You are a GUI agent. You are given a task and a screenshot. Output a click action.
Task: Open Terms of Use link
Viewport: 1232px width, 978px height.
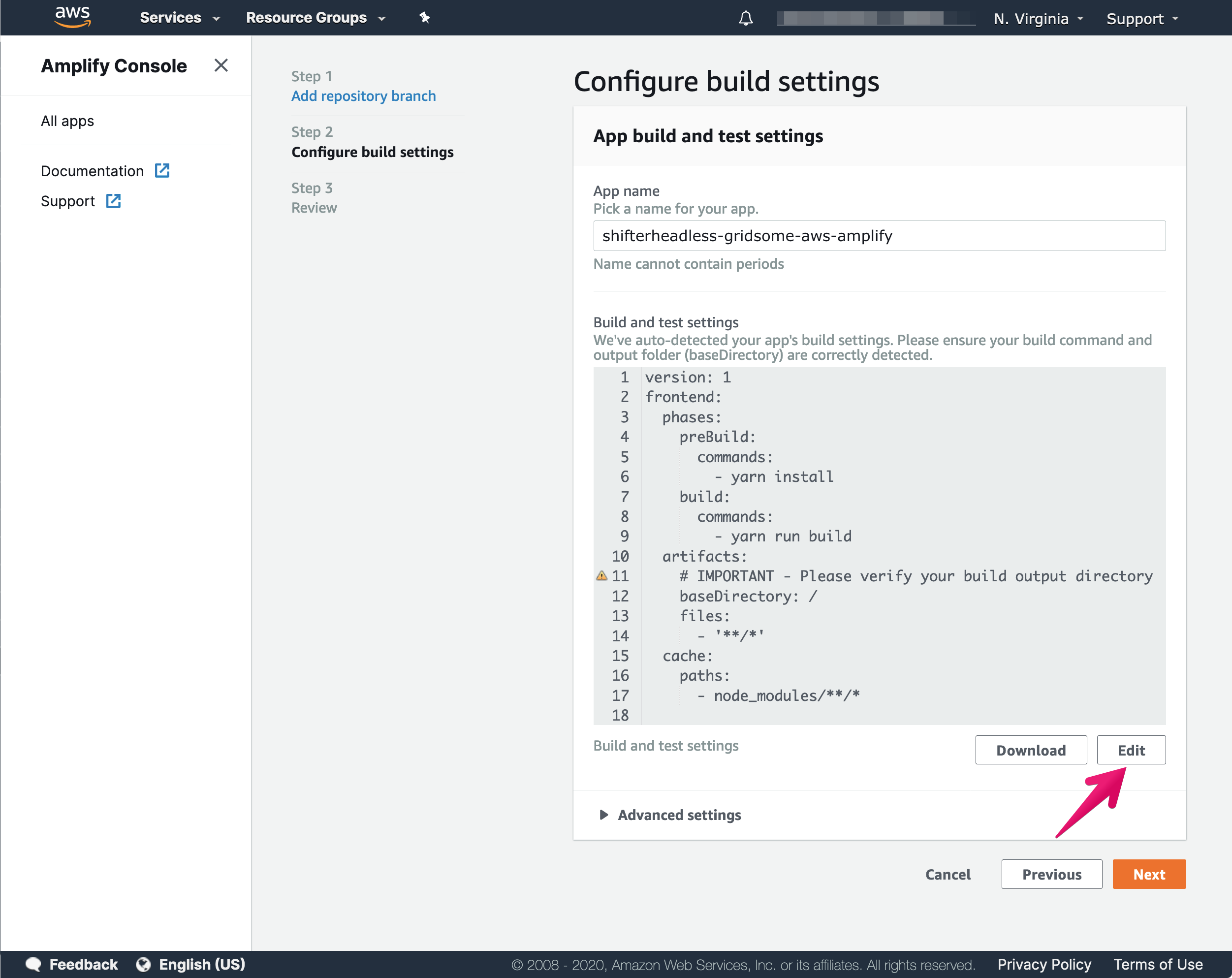(x=1158, y=964)
